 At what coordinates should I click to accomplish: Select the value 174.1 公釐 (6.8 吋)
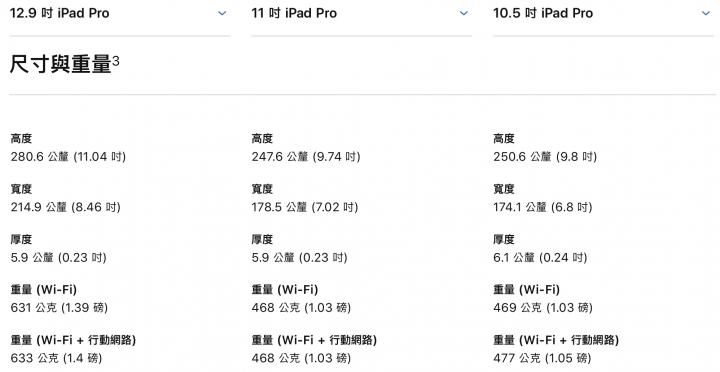(x=543, y=207)
